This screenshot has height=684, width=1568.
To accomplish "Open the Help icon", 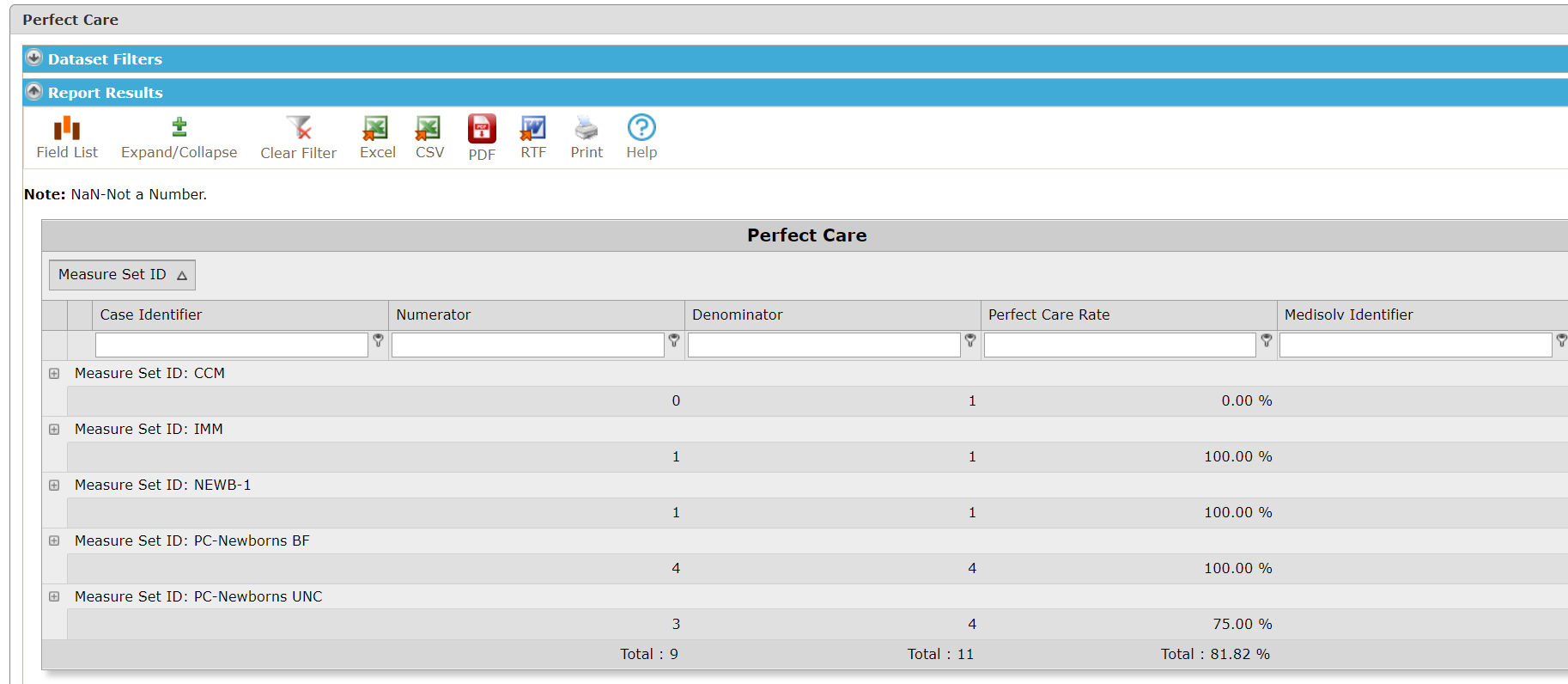I will [x=641, y=128].
